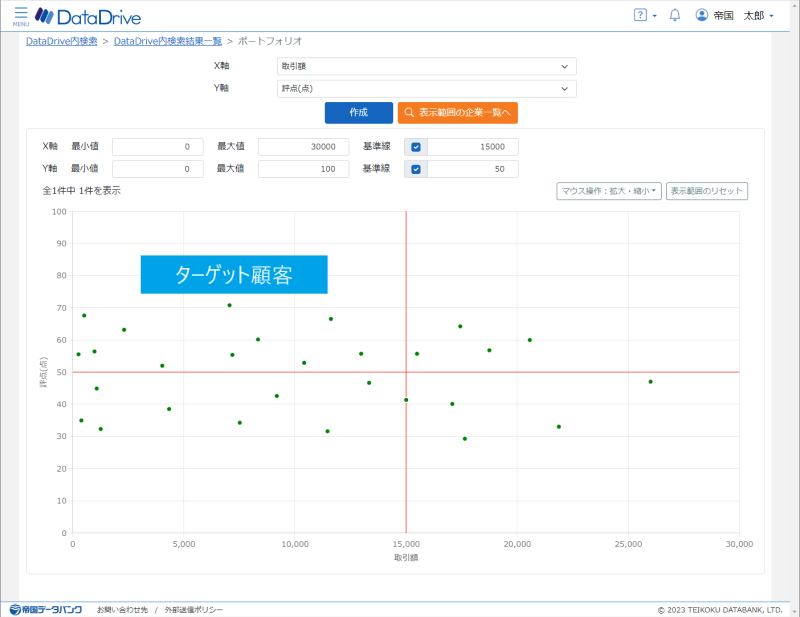Click the 取引額 x-axis label
Image resolution: width=800 pixels, height=617 pixels.
click(x=406, y=558)
